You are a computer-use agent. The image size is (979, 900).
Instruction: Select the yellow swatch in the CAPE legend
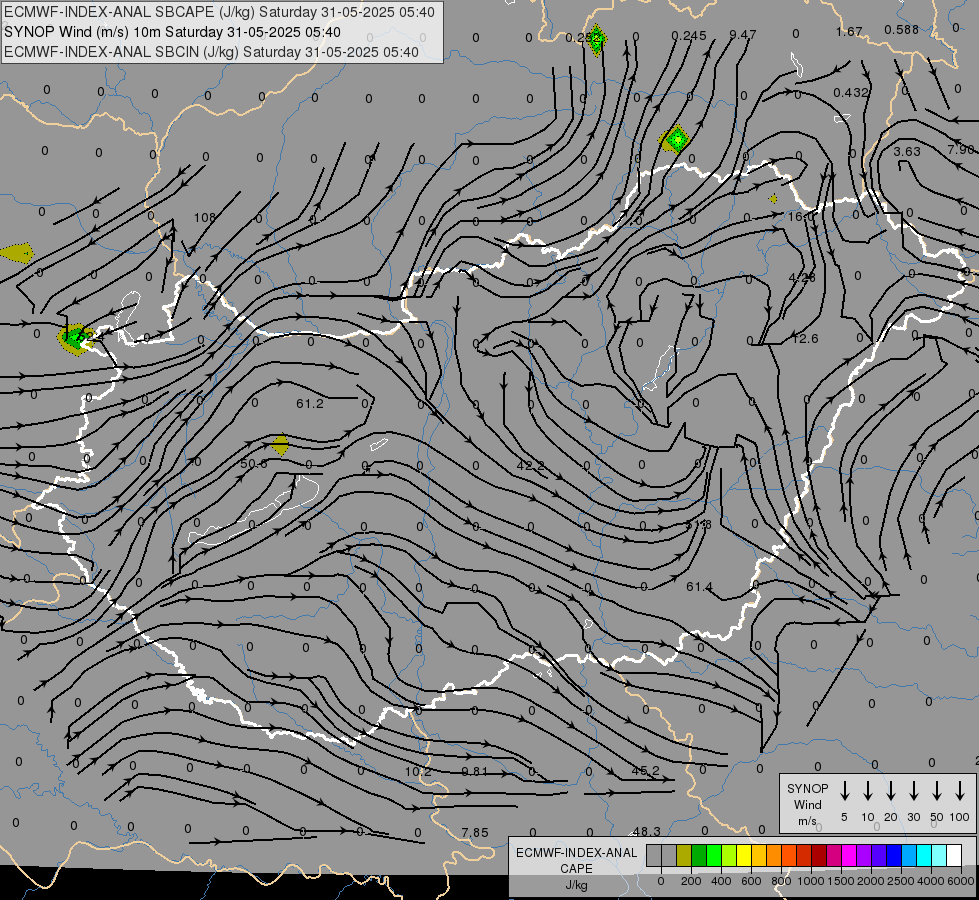[744, 855]
